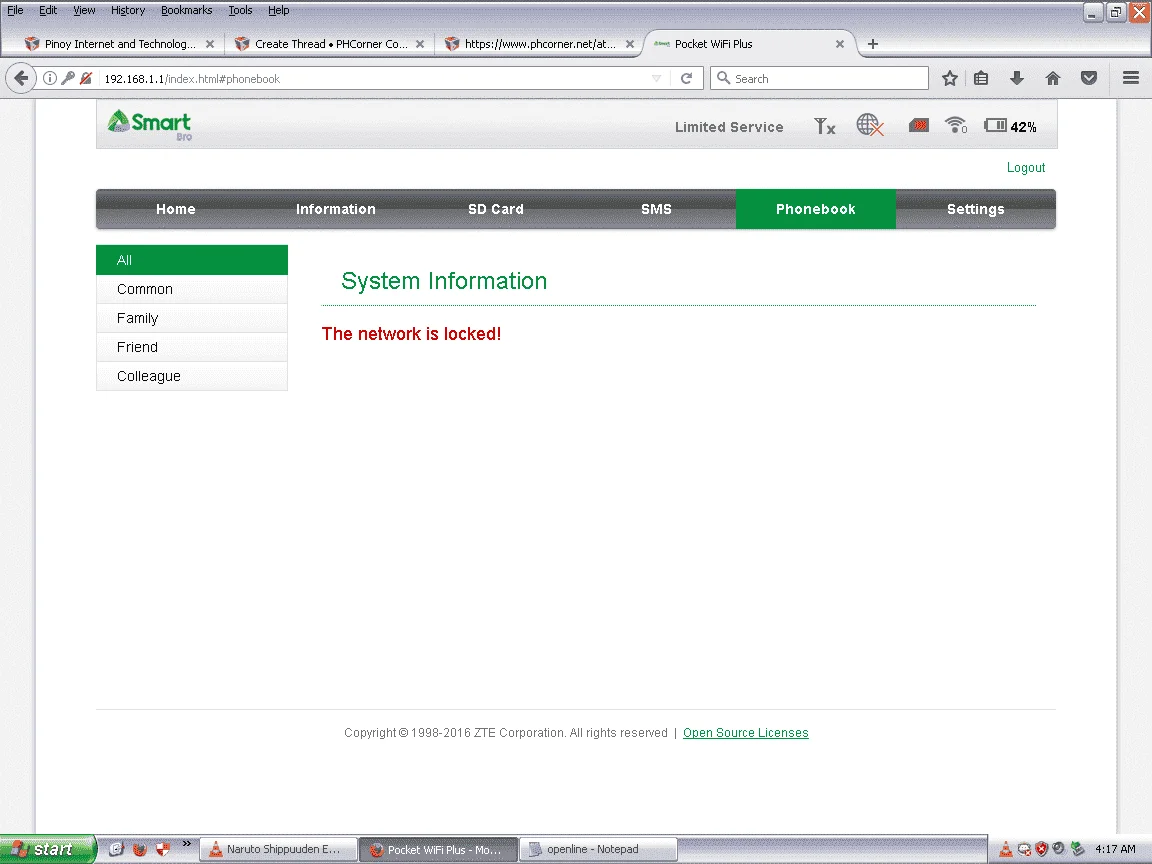Switch to openline Notepad taskbar window
Screen dimensions: 1152x864
click(x=597, y=849)
